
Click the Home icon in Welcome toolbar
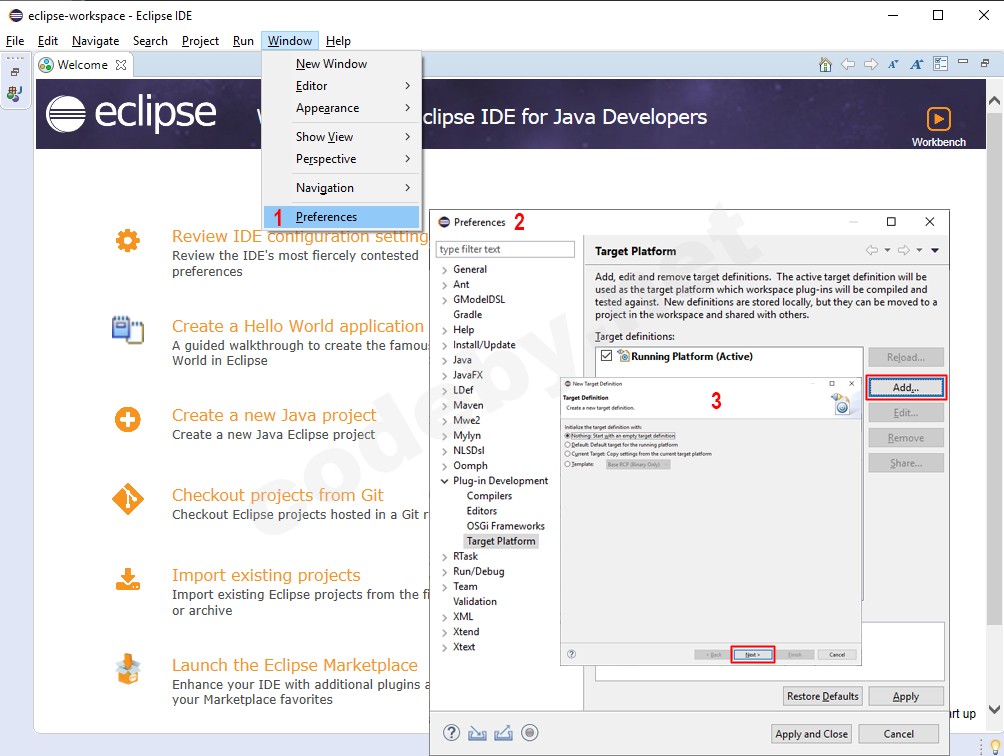click(825, 64)
